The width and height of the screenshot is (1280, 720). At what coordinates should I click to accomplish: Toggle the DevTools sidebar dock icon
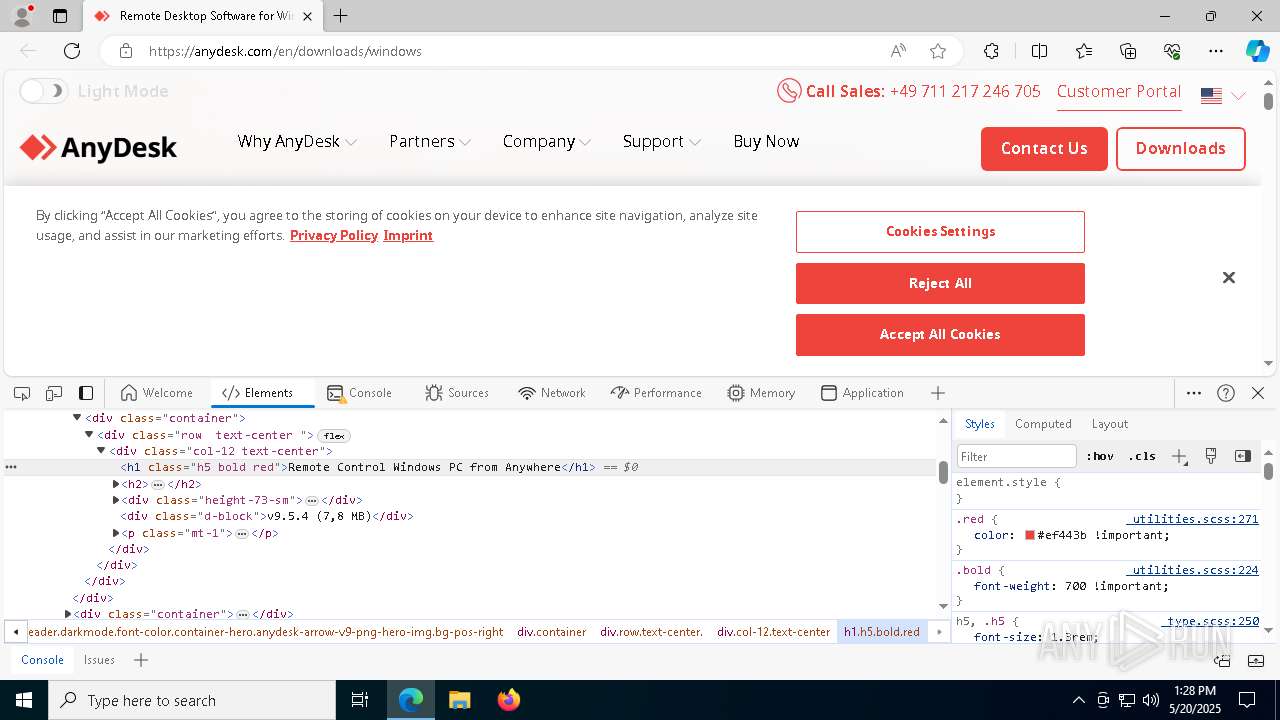coord(86,393)
